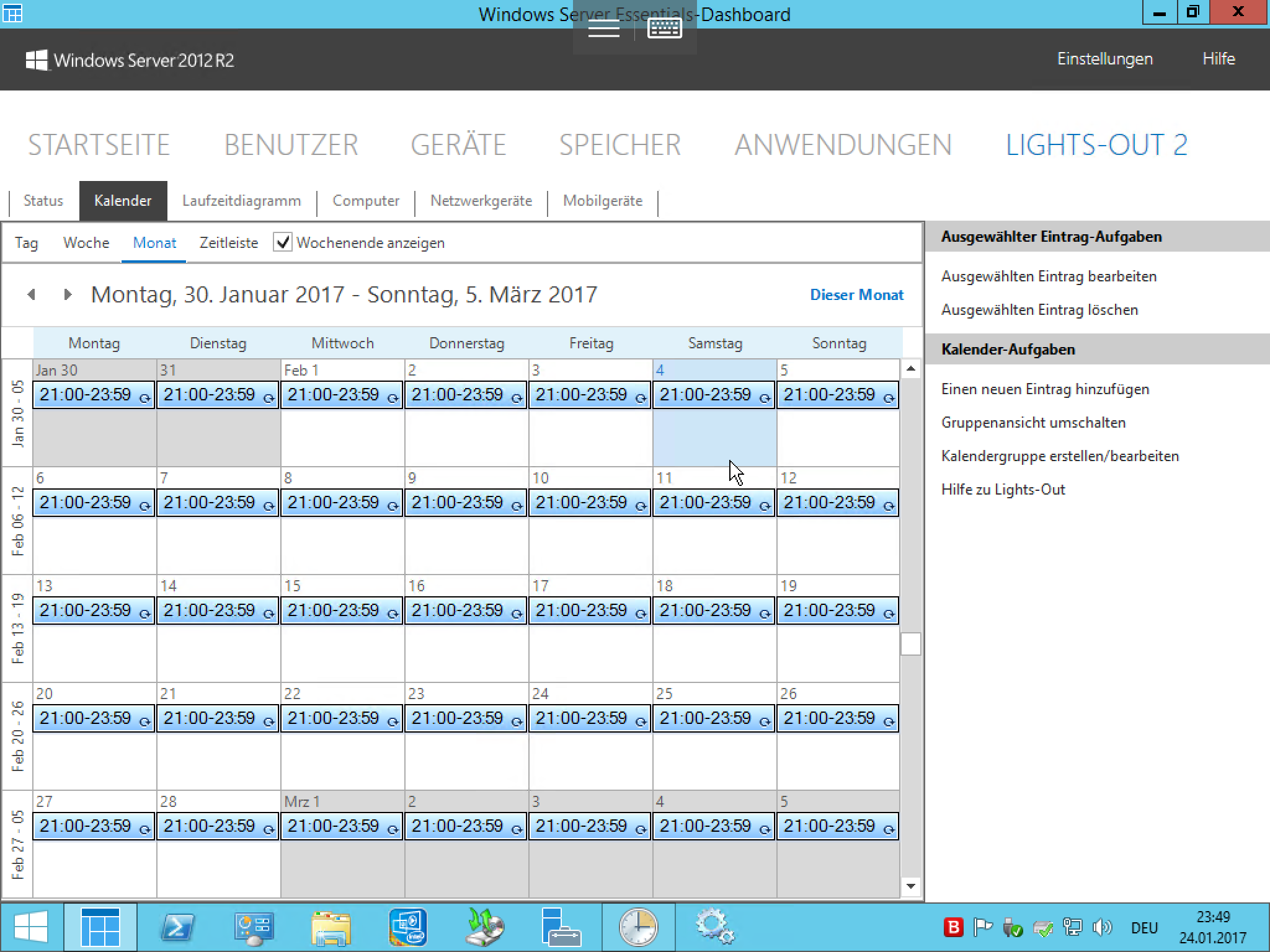
Task: Click the network tray icon
Action: pos(1073,928)
